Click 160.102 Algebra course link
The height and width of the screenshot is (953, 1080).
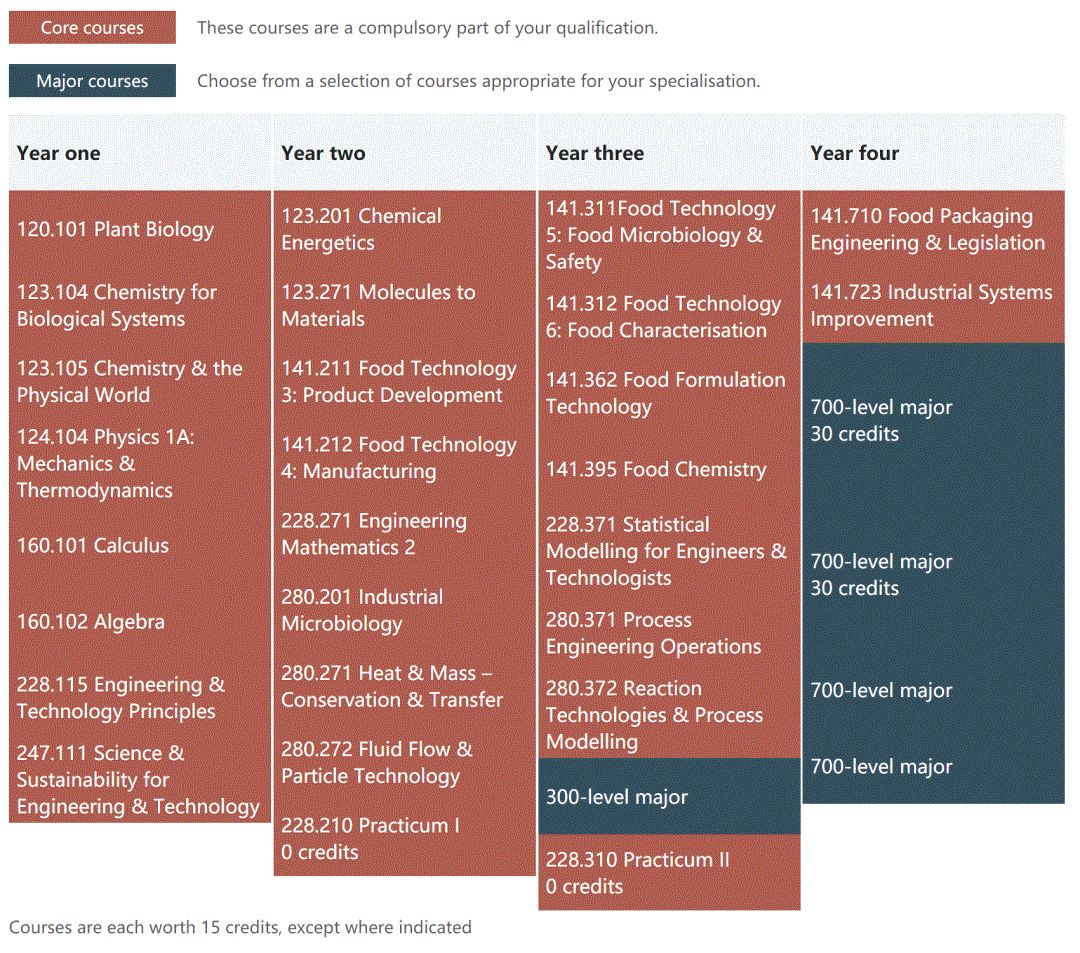pyautogui.click(x=91, y=622)
